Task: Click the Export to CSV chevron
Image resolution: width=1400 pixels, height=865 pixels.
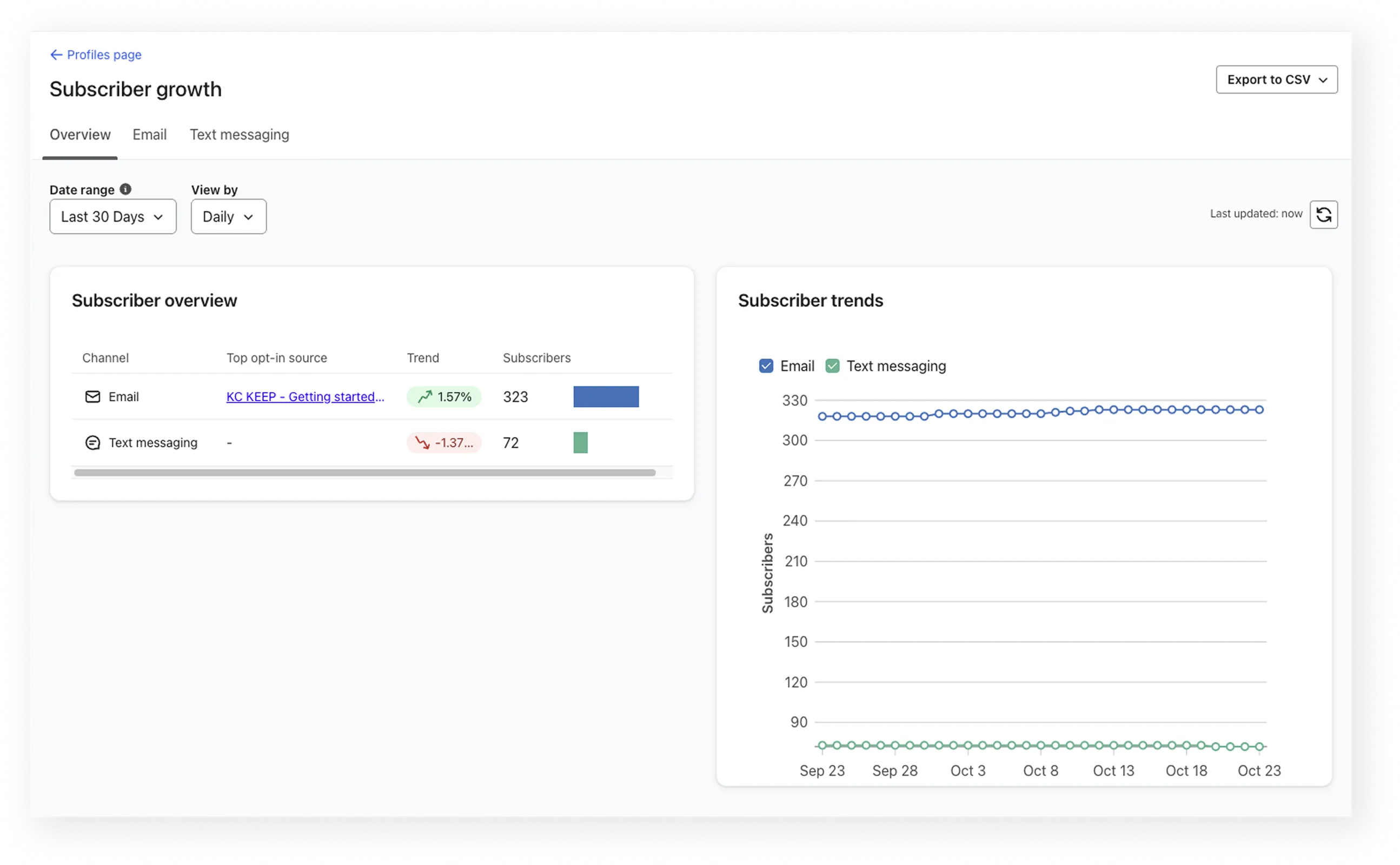Action: [1322, 80]
